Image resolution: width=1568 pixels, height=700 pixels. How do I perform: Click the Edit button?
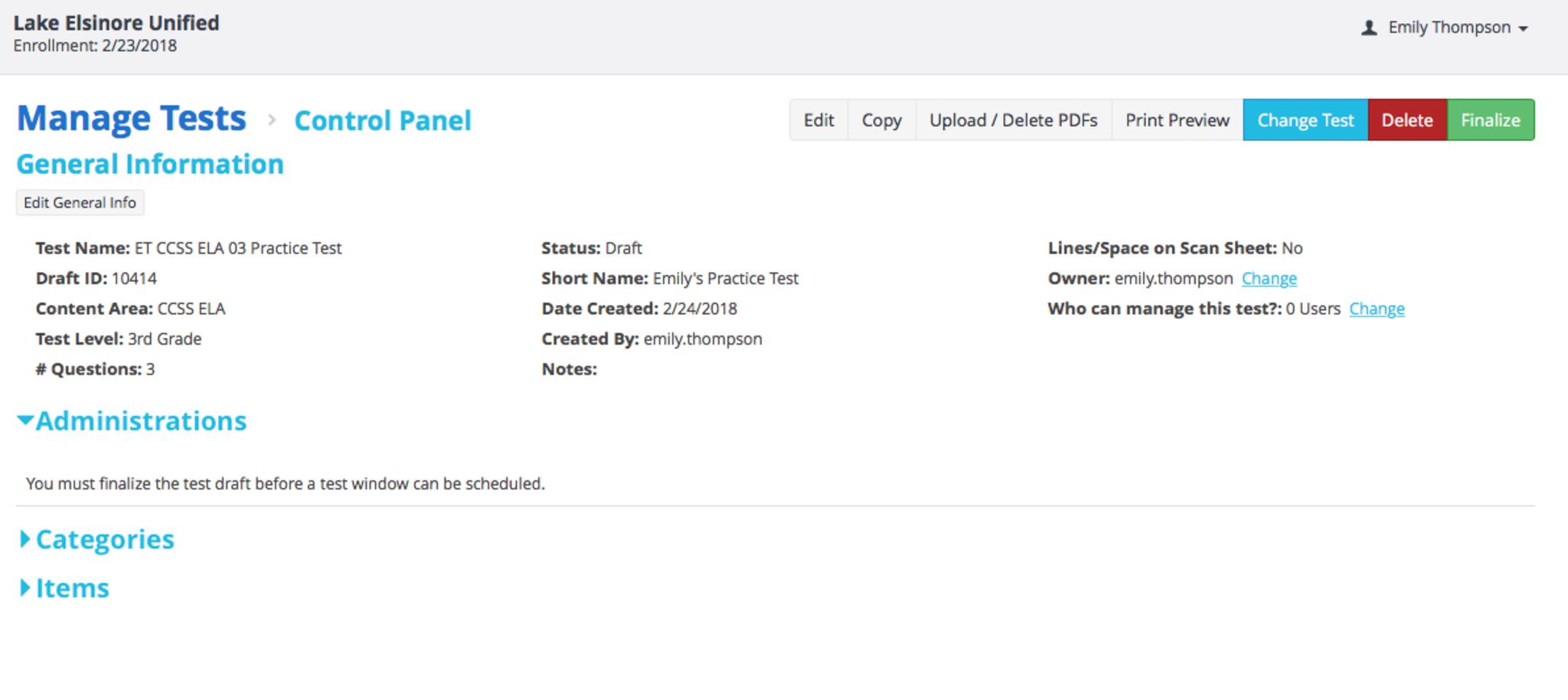coord(818,120)
